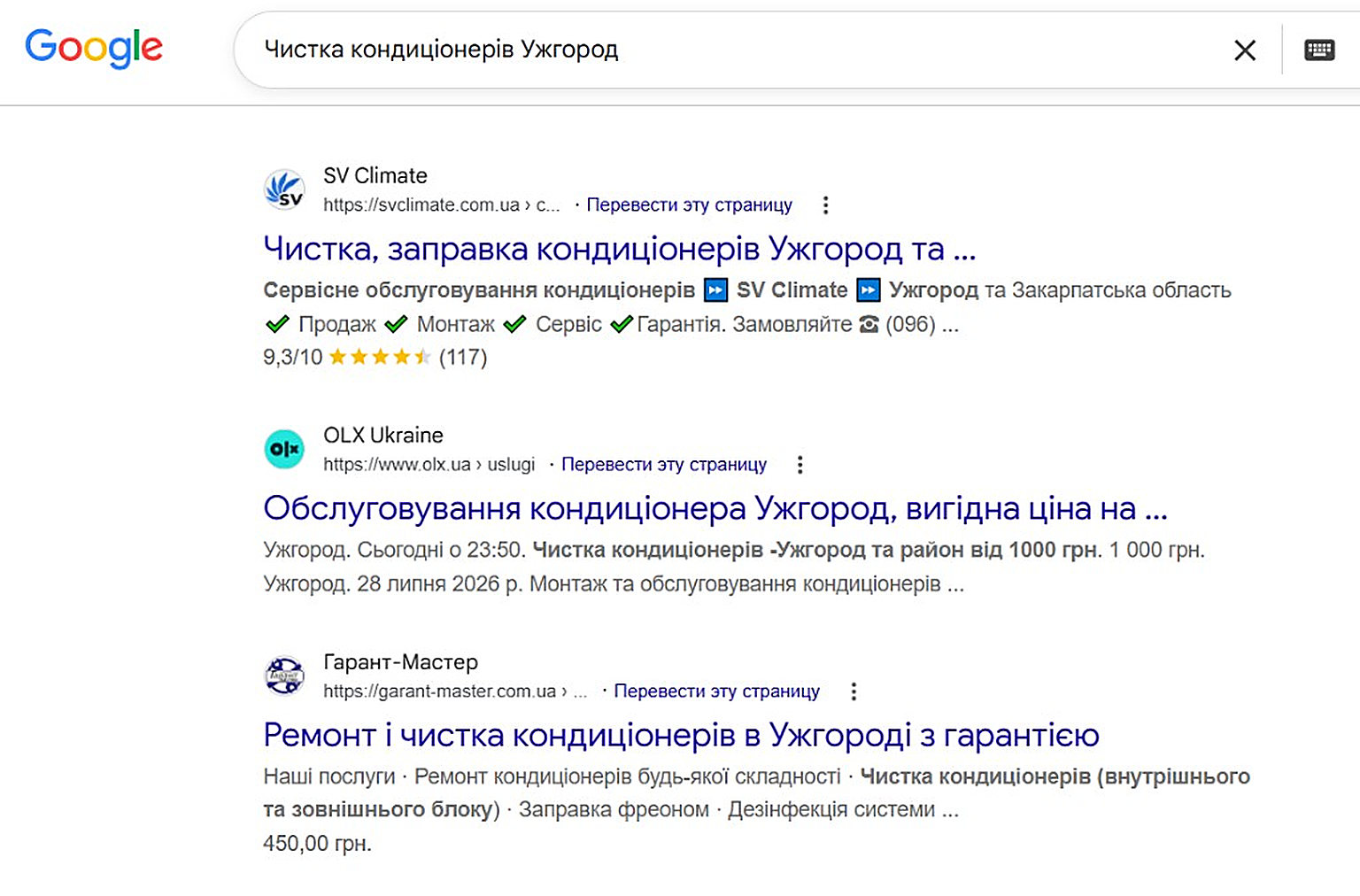
Task: Translate the OLX Ukraine page via 'Перевести эту страницу'
Action: (664, 465)
